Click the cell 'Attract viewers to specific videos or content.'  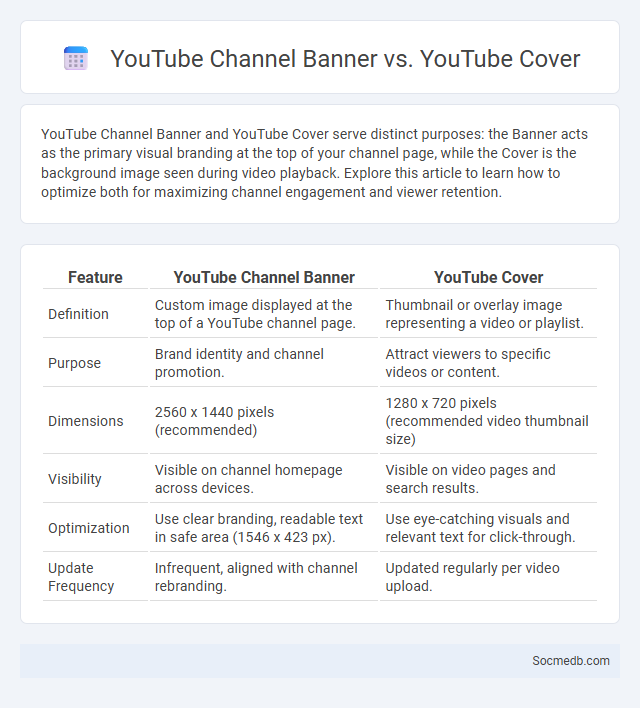click(x=488, y=363)
